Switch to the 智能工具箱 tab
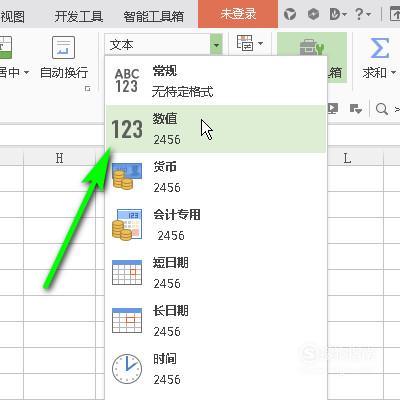This screenshot has width=400, height=400. 154,16
